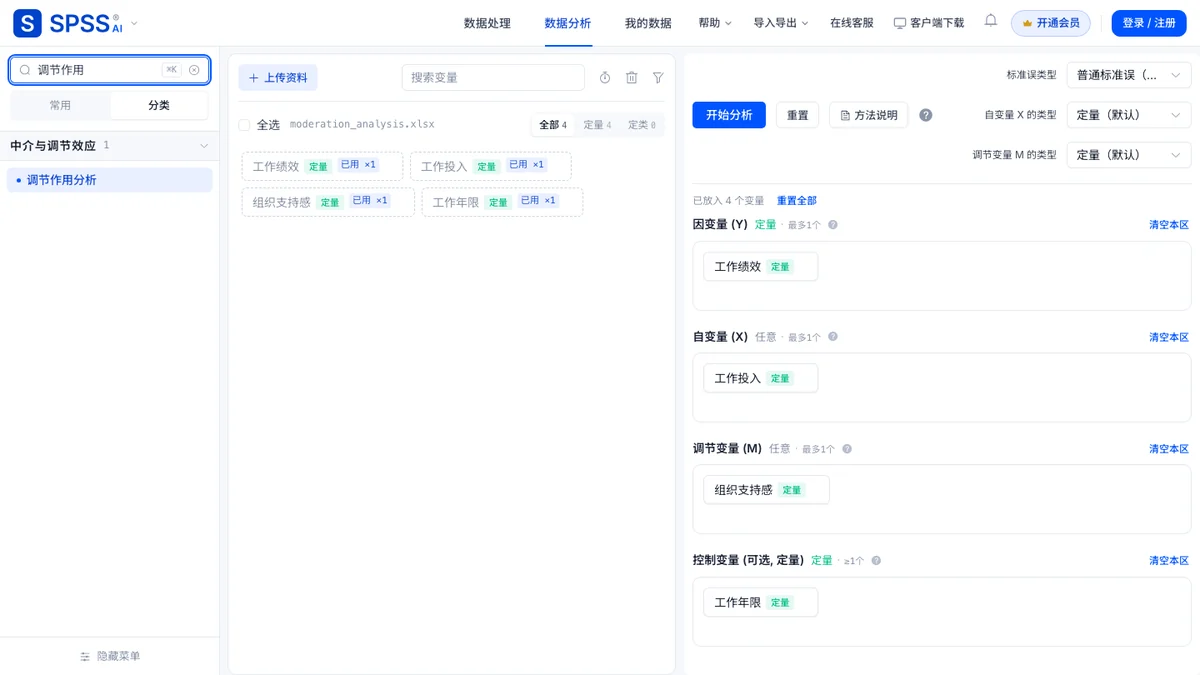Select the 组织支持感 chip in the variable list
The width and height of the screenshot is (1200, 675).
coord(328,202)
